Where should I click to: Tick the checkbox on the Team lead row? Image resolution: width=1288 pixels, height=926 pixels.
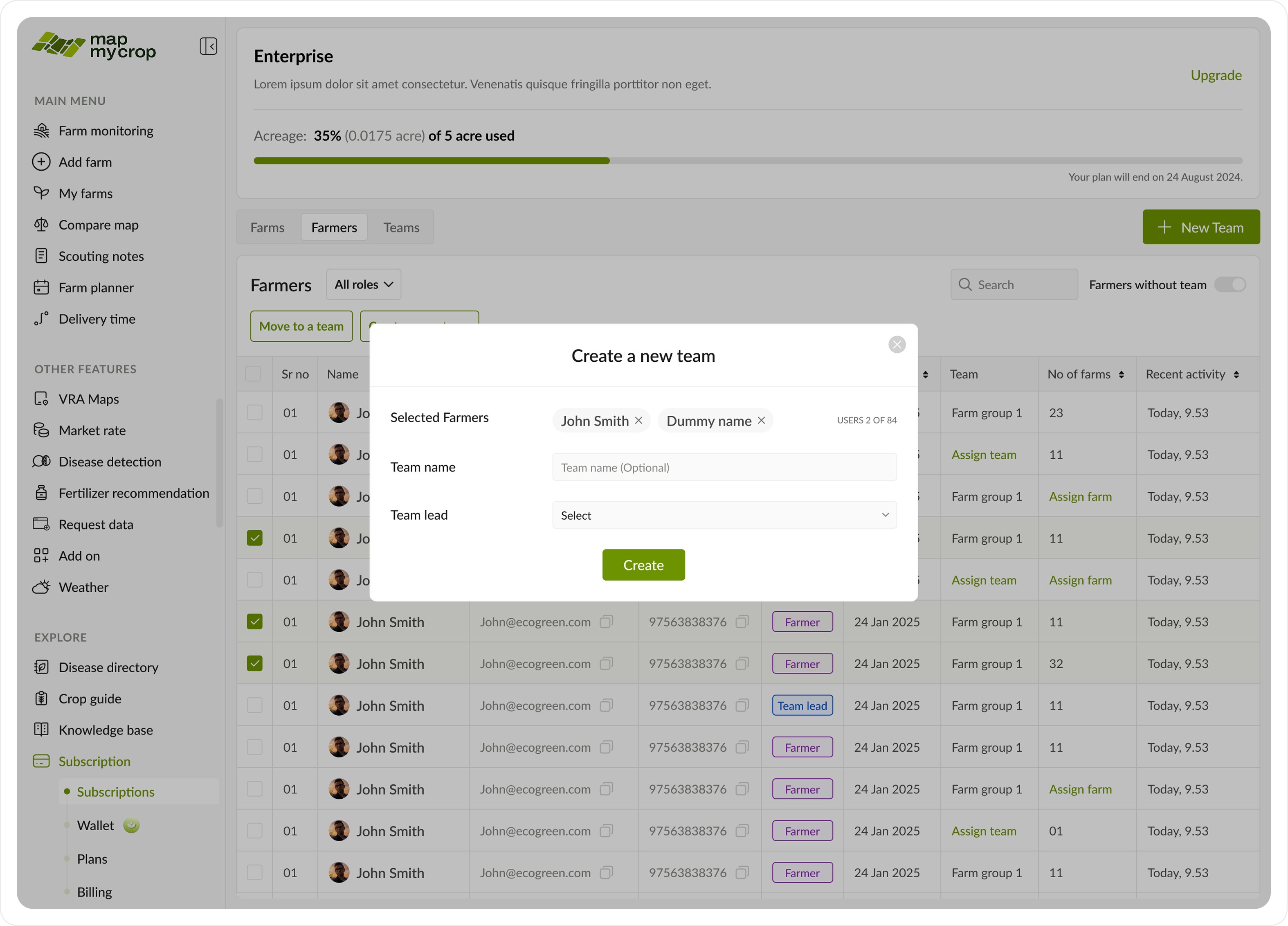coord(254,705)
